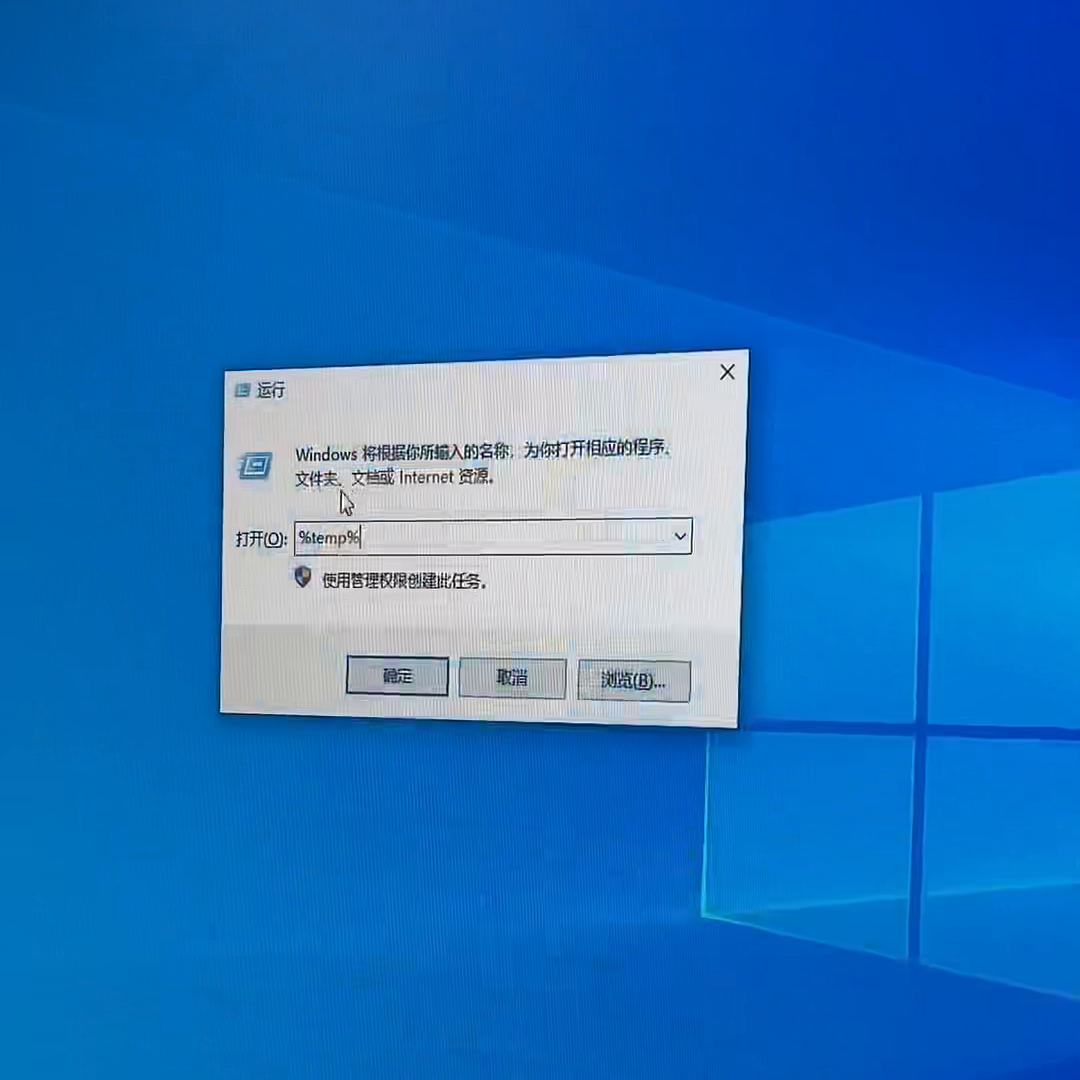This screenshot has height=1080, width=1080.
Task: Cancel with the 取消 button
Action: (512, 678)
